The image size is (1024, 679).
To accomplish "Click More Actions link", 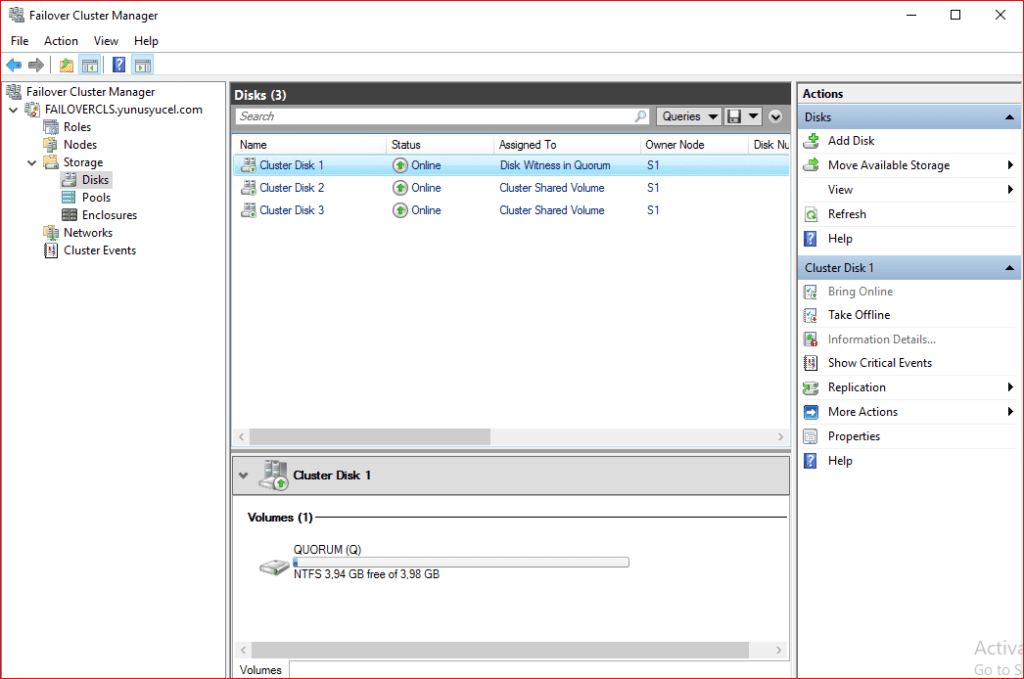I will point(863,412).
